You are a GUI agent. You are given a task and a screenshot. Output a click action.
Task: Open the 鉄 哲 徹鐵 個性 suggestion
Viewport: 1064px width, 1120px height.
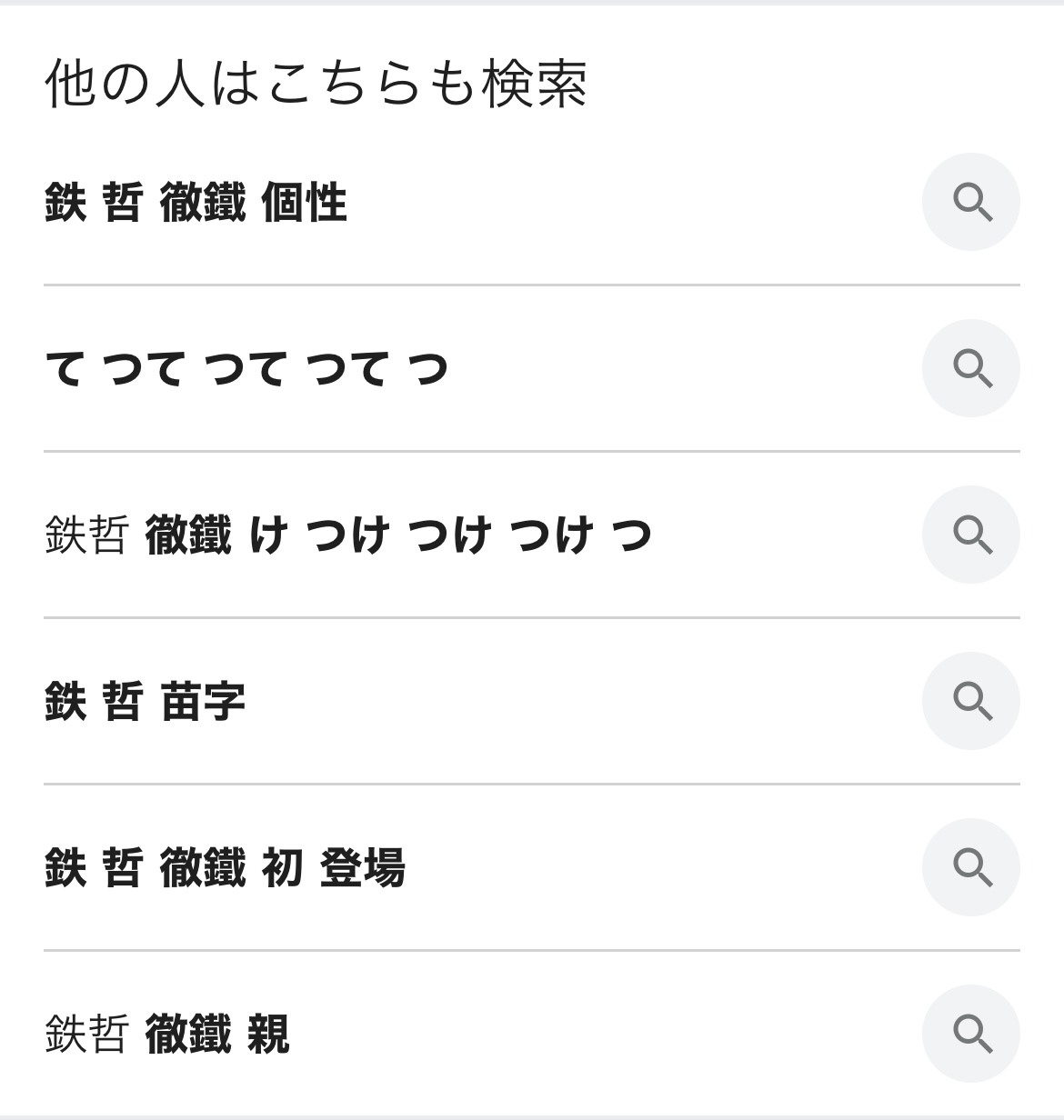pyautogui.click(x=196, y=202)
